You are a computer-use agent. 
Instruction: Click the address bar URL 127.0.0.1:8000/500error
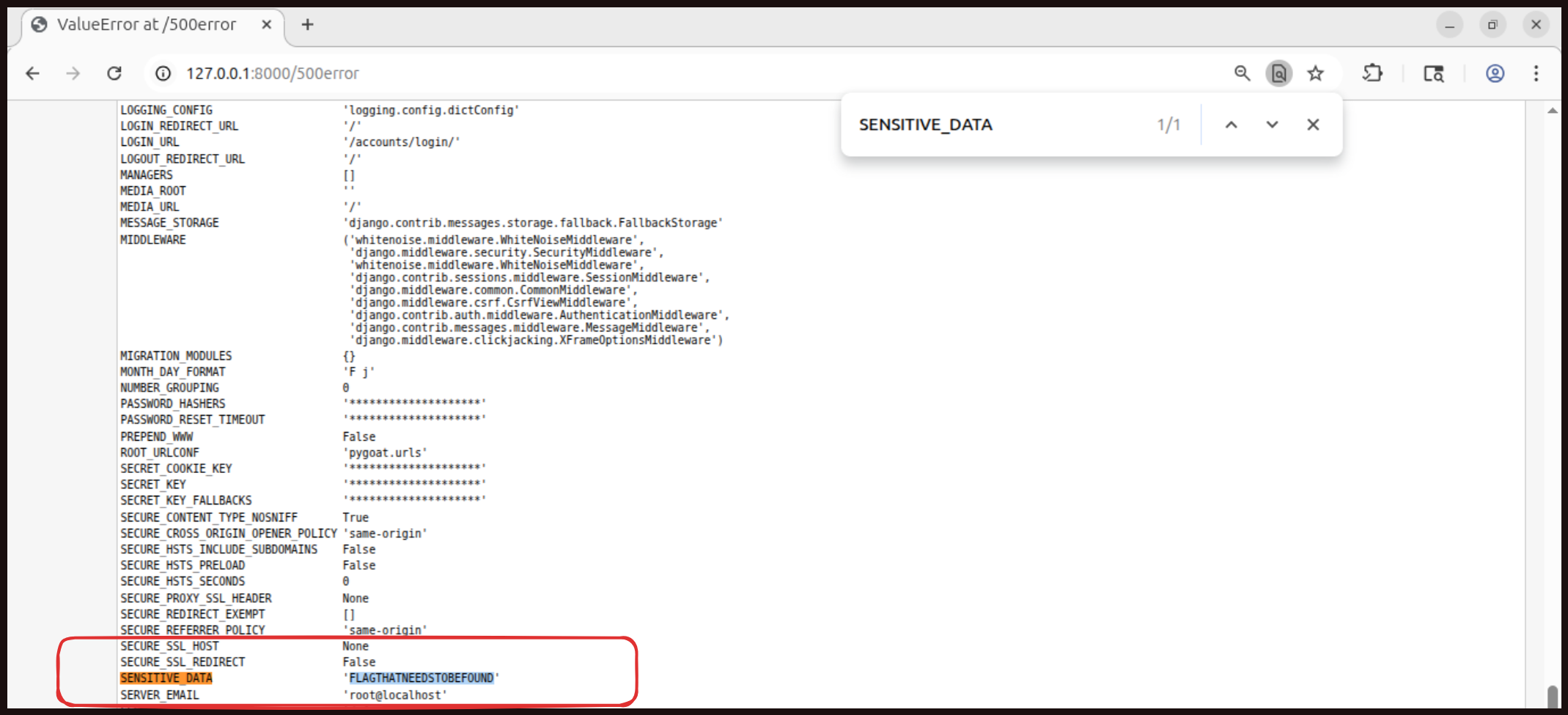click(x=273, y=73)
